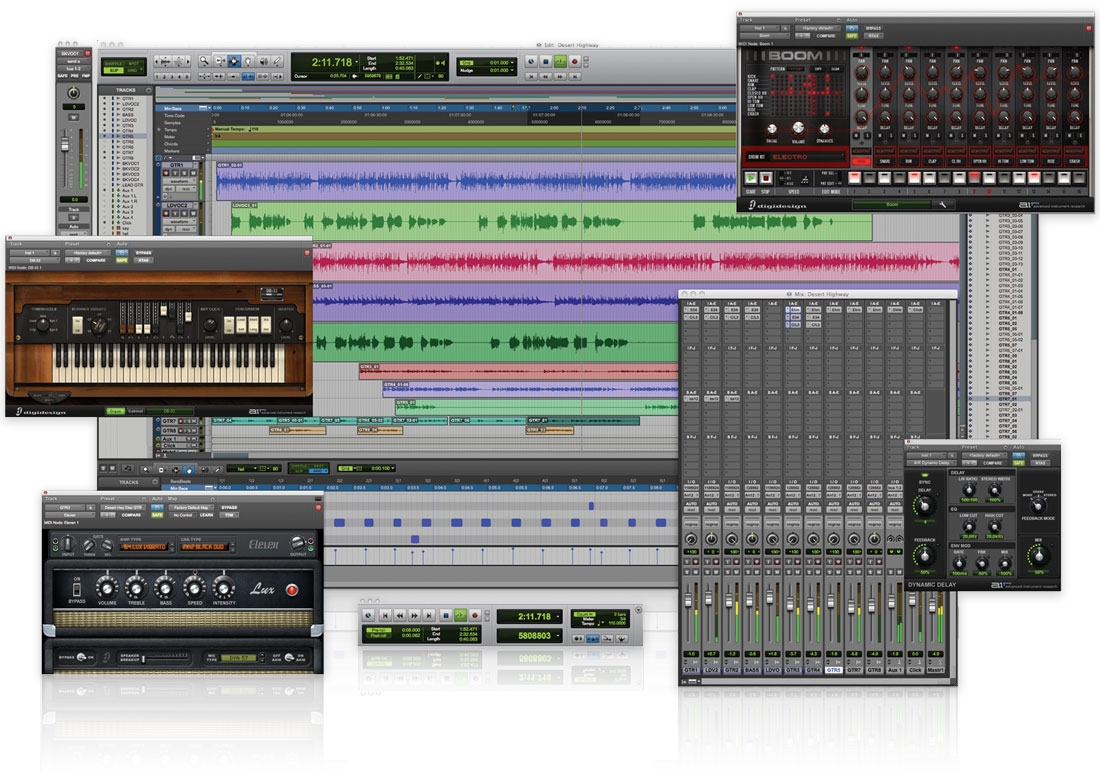Open the Nudge value dropdown
This screenshot has width=1100, height=771.
pyautogui.click(x=514, y=70)
